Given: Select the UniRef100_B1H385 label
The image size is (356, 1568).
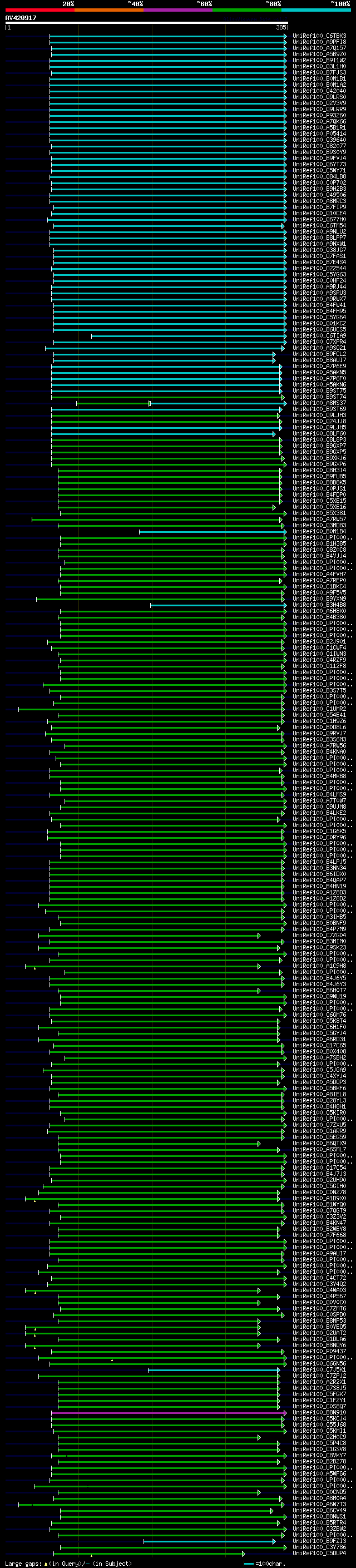Looking at the screenshot, I should (319, 543).
